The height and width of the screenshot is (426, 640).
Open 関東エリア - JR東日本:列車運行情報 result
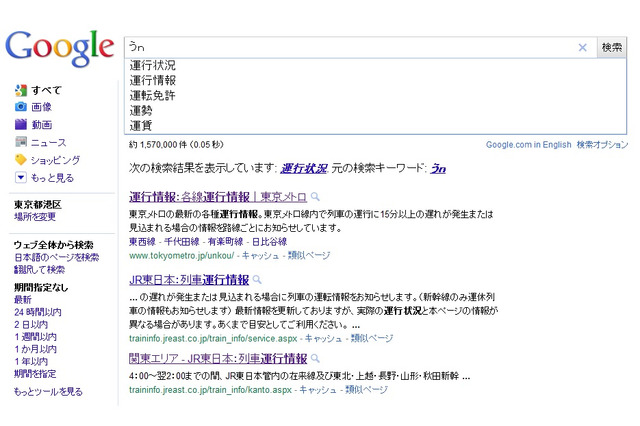[218, 359]
